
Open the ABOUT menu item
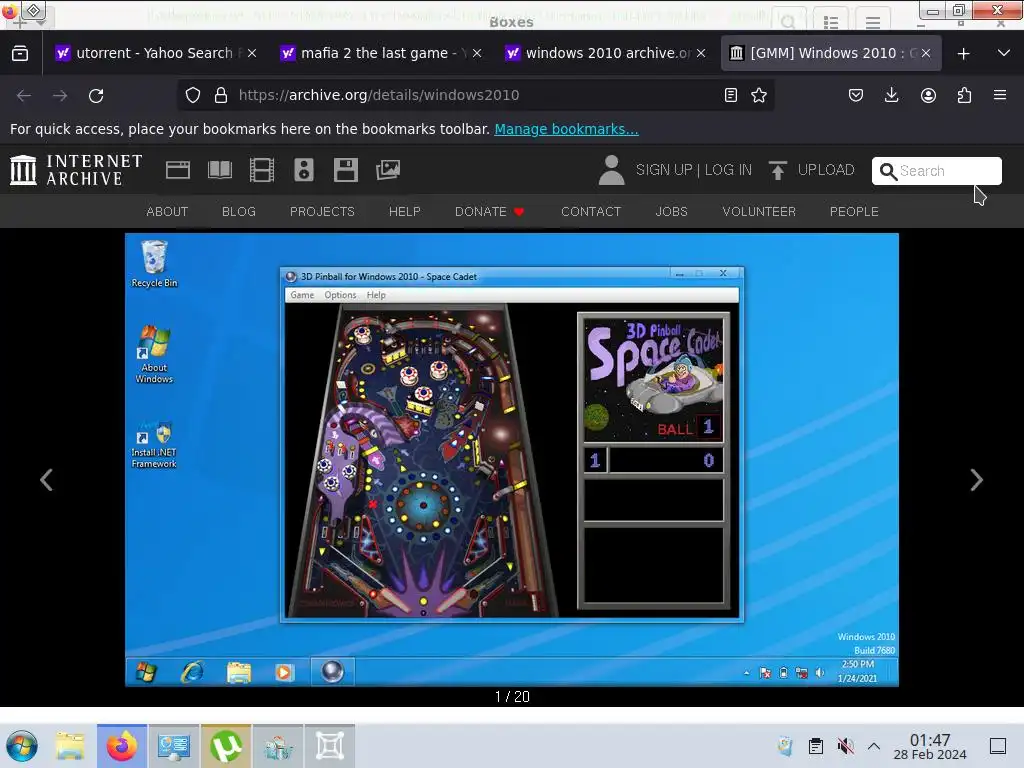pos(167,212)
